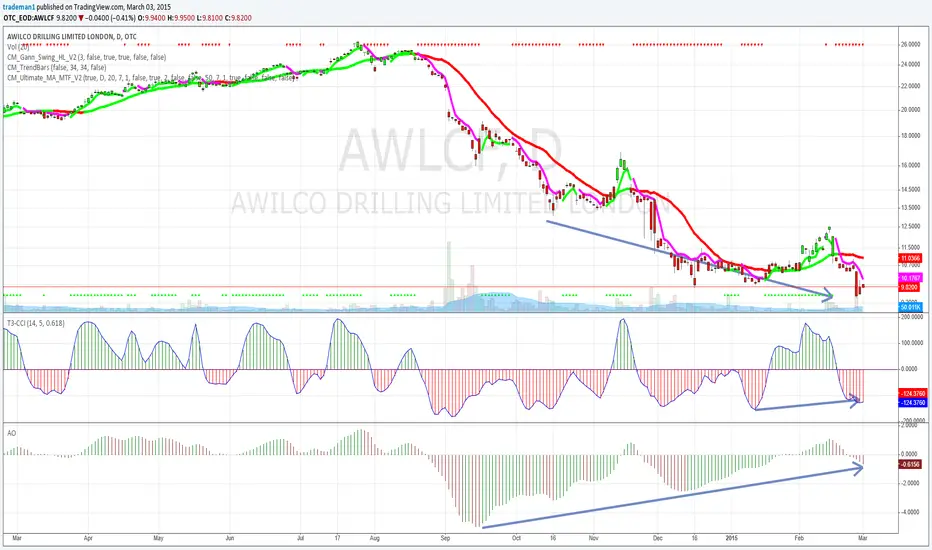This screenshot has height=550, width=932.
Task: Click the red 11.0366 price tag
Action: [911, 258]
